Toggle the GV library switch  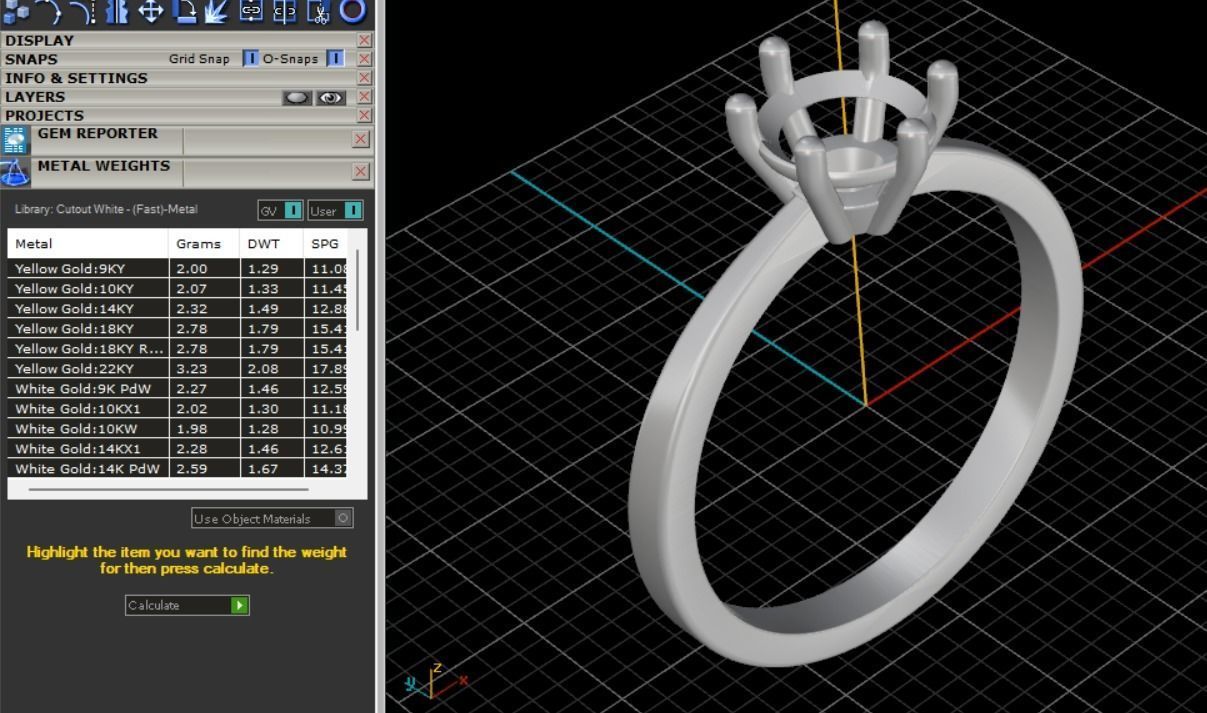280,210
